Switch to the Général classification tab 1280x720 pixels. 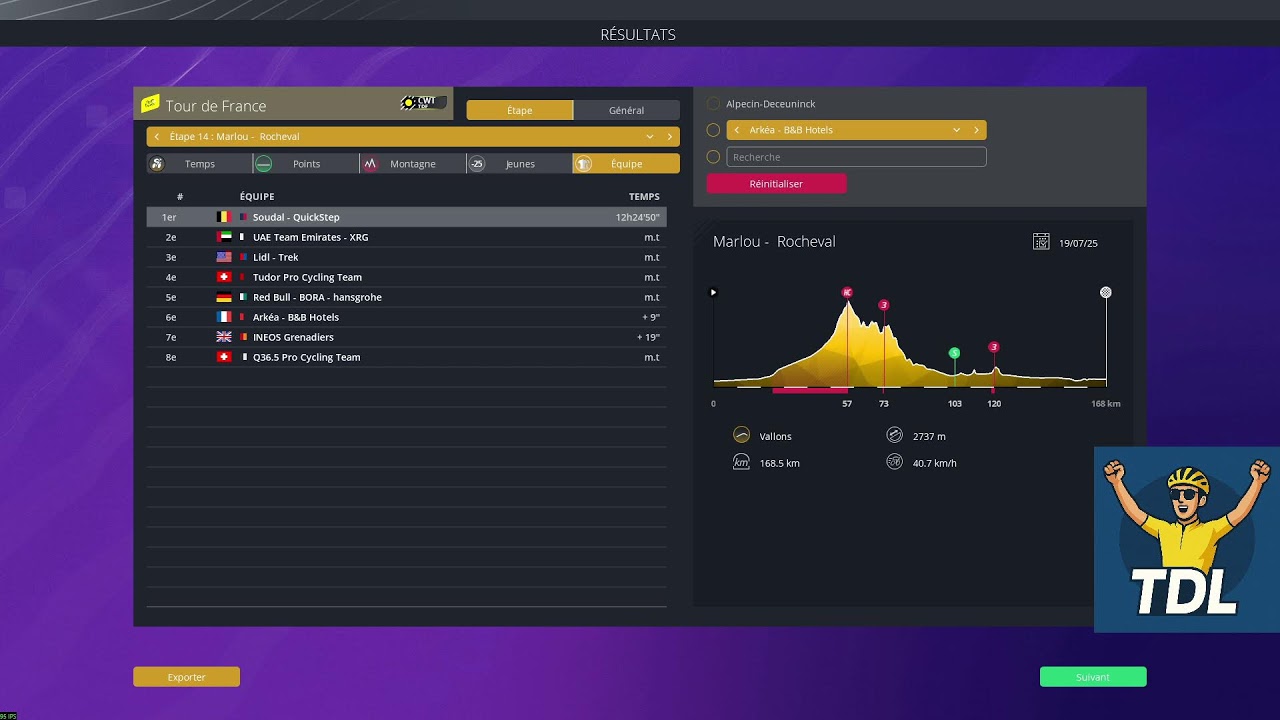click(x=627, y=110)
